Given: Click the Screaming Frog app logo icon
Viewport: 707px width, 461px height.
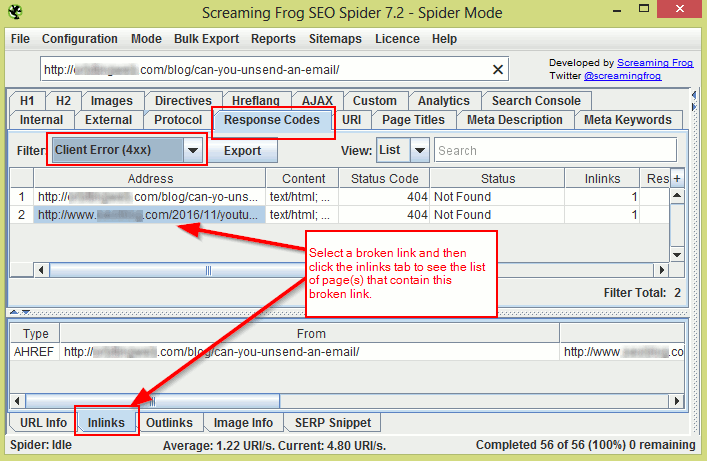Looking at the screenshot, I should coord(15,12).
